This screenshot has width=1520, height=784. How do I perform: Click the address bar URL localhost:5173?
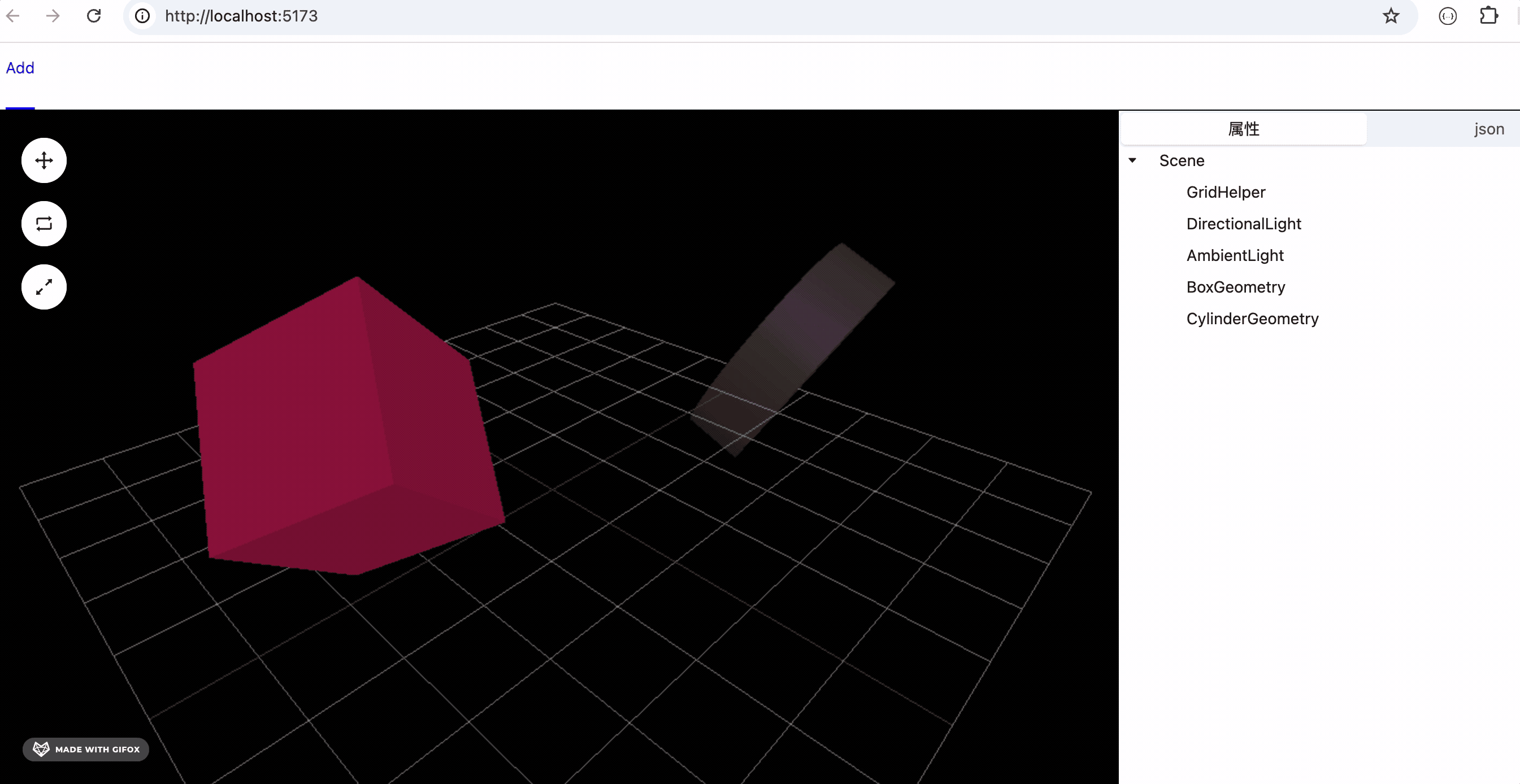click(x=241, y=16)
